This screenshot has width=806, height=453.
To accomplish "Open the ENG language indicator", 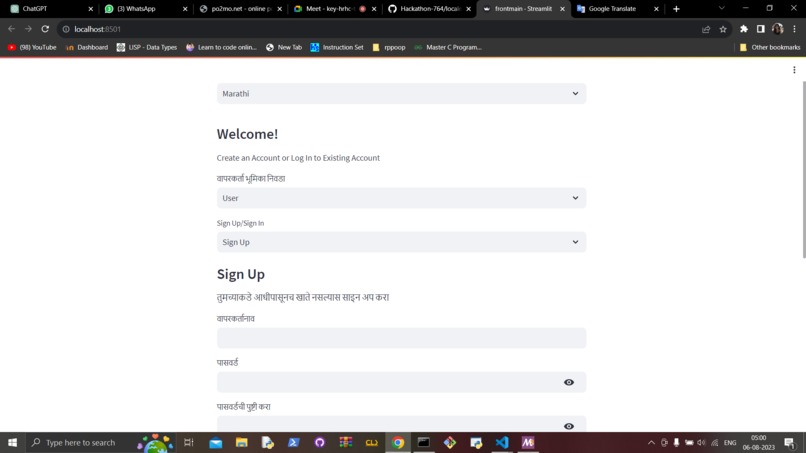I will [730, 442].
